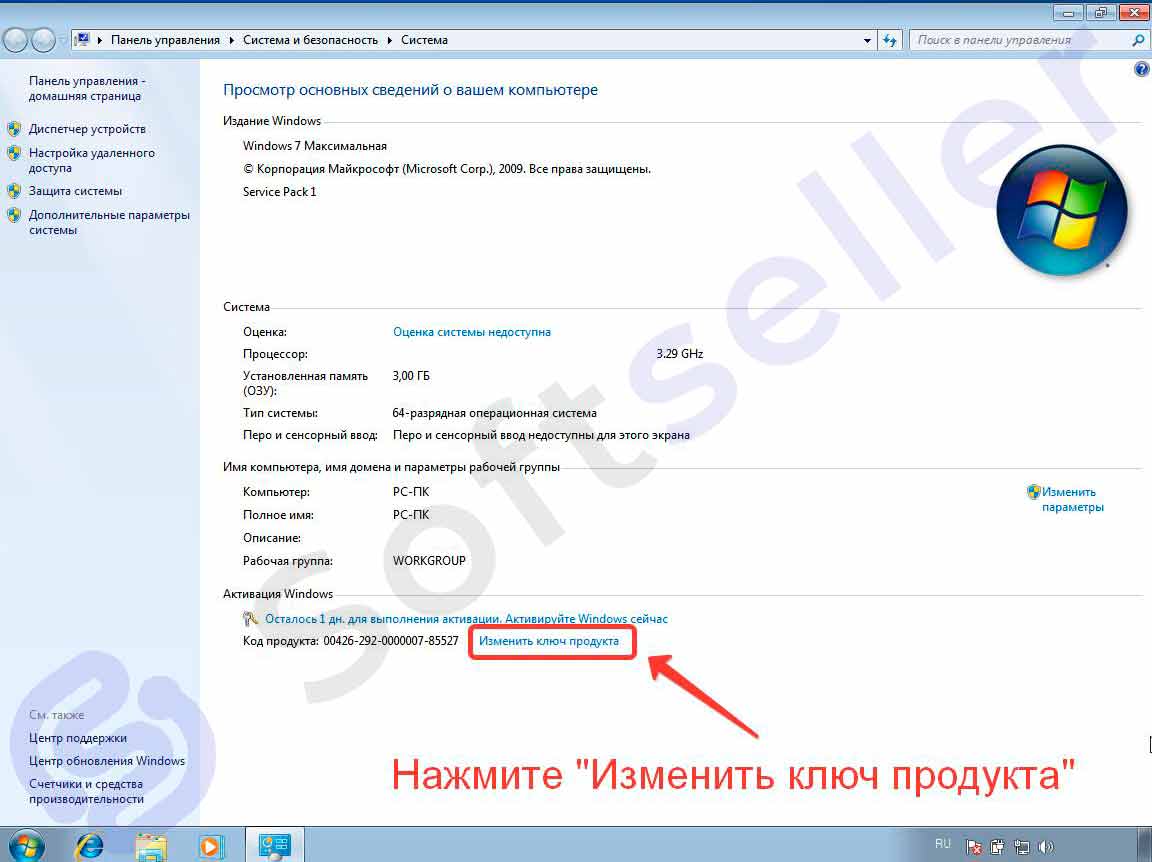Image resolution: width=1152 pixels, height=862 pixels.
Task: Switch input language via RU indicator
Action: coord(942,844)
